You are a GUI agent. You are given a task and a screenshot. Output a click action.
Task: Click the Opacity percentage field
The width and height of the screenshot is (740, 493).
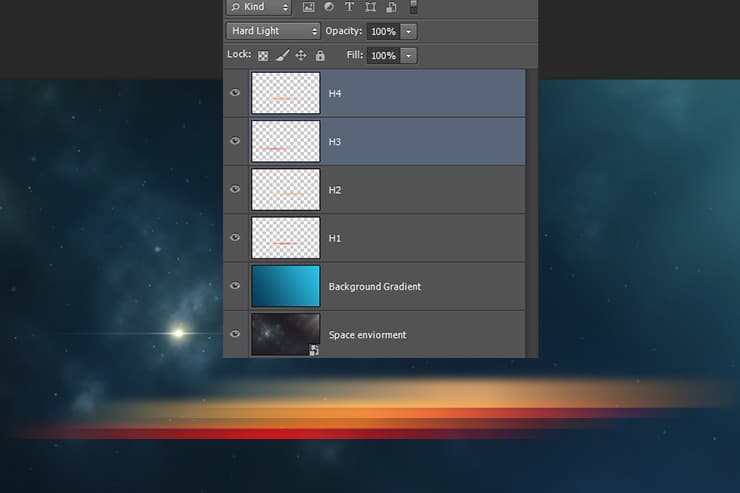click(383, 32)
